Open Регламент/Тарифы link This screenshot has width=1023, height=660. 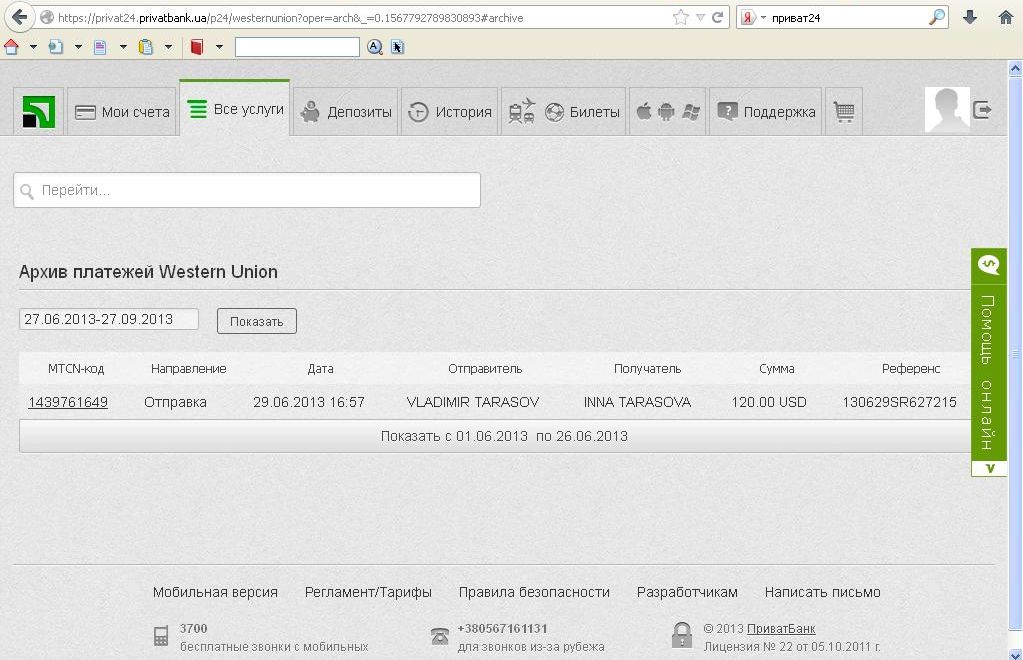[368, 592]
